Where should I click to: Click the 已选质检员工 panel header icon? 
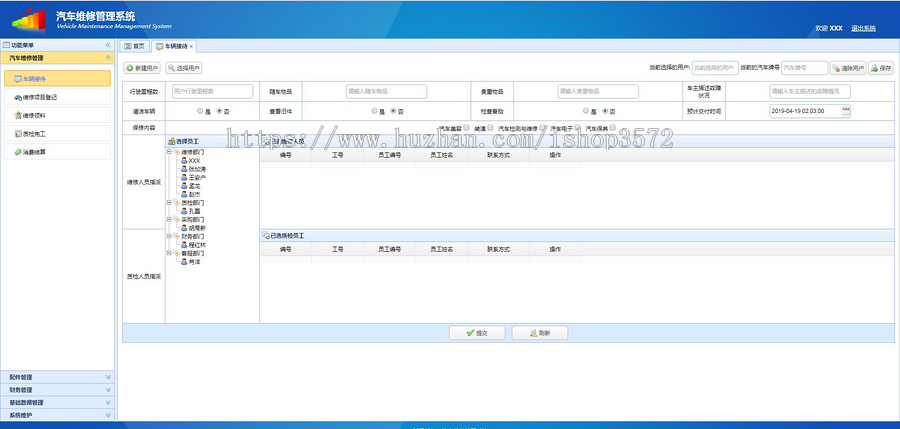(x=266, y=235)
